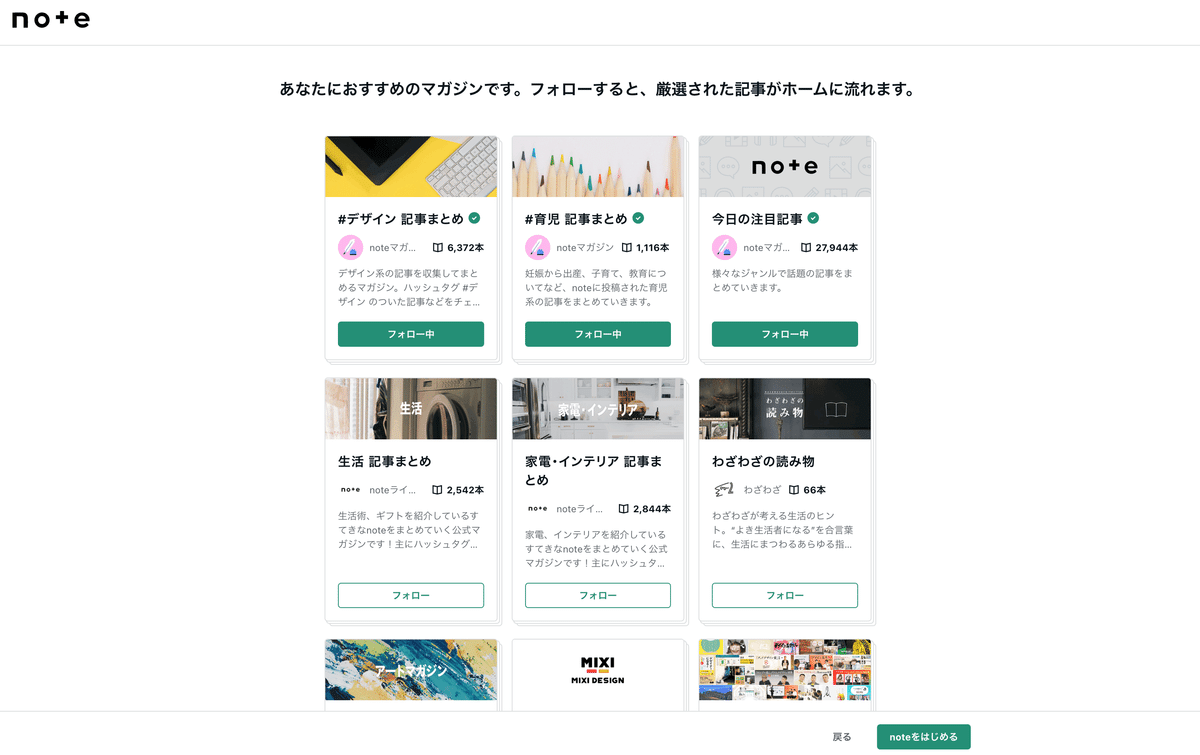Click the verified badge beside #デザイン 記事まとめ
The width and height of the screenshot is (1200, 755).
[x=474, y=218]
